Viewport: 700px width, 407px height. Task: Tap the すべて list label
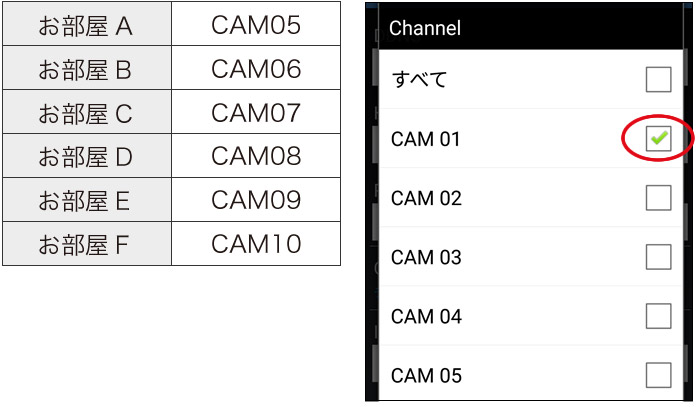419,80
